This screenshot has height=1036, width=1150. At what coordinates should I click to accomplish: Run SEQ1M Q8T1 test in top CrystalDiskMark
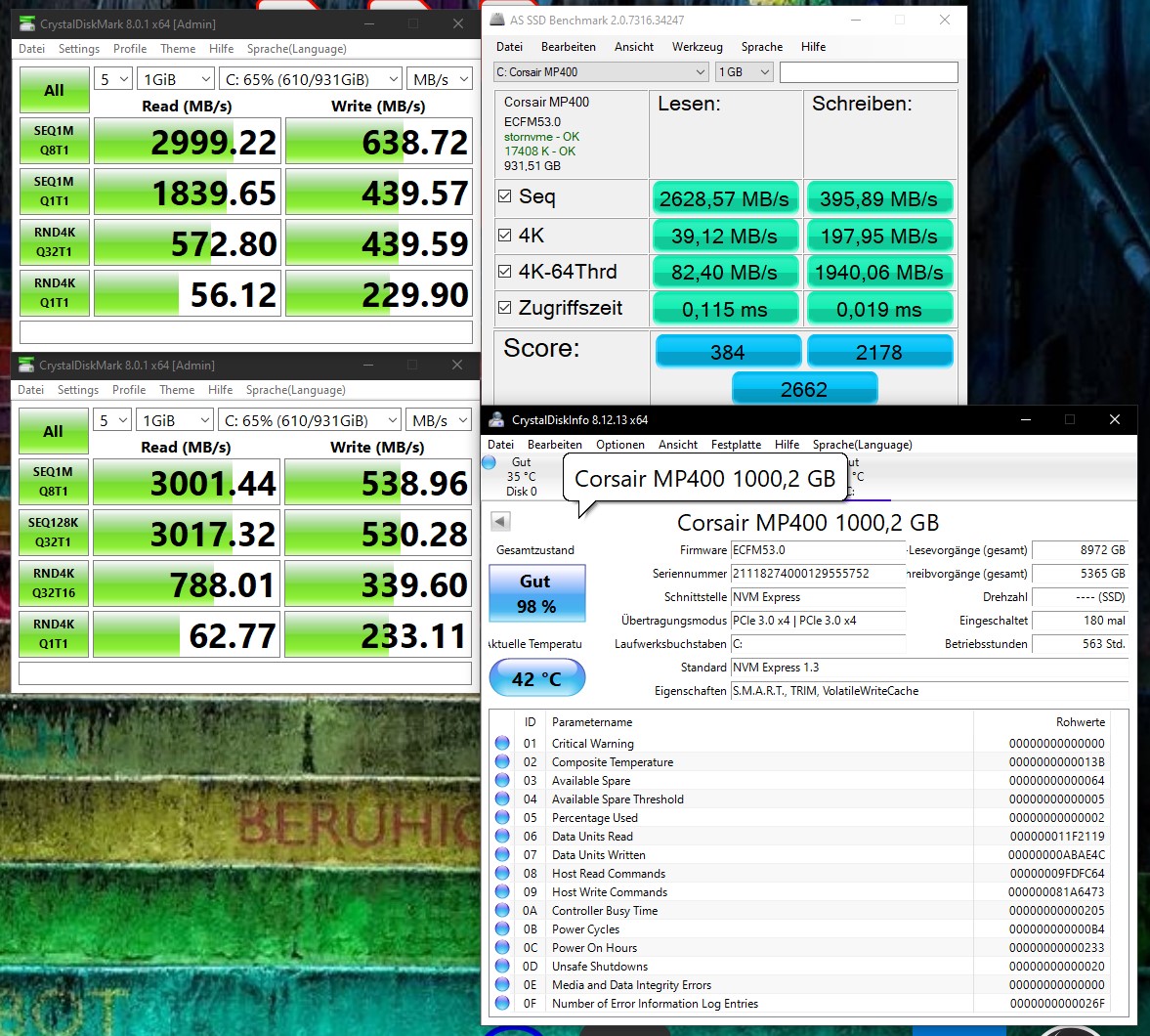(x=55, y=140)
